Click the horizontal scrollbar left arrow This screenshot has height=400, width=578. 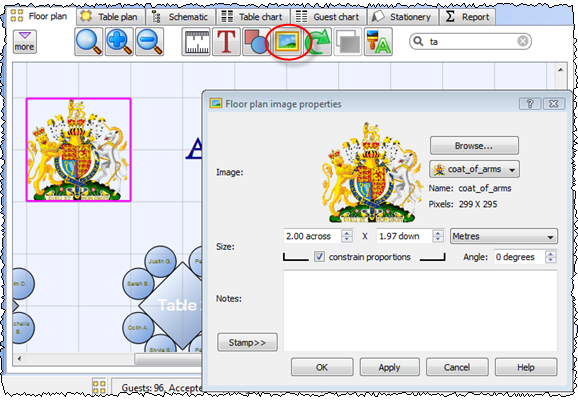click(x=19, y=359)
